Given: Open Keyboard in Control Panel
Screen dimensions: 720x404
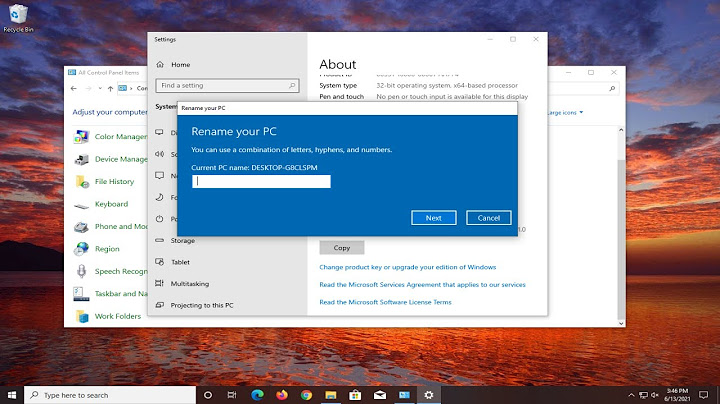Looking at the screenshot, I should [112, 204].
